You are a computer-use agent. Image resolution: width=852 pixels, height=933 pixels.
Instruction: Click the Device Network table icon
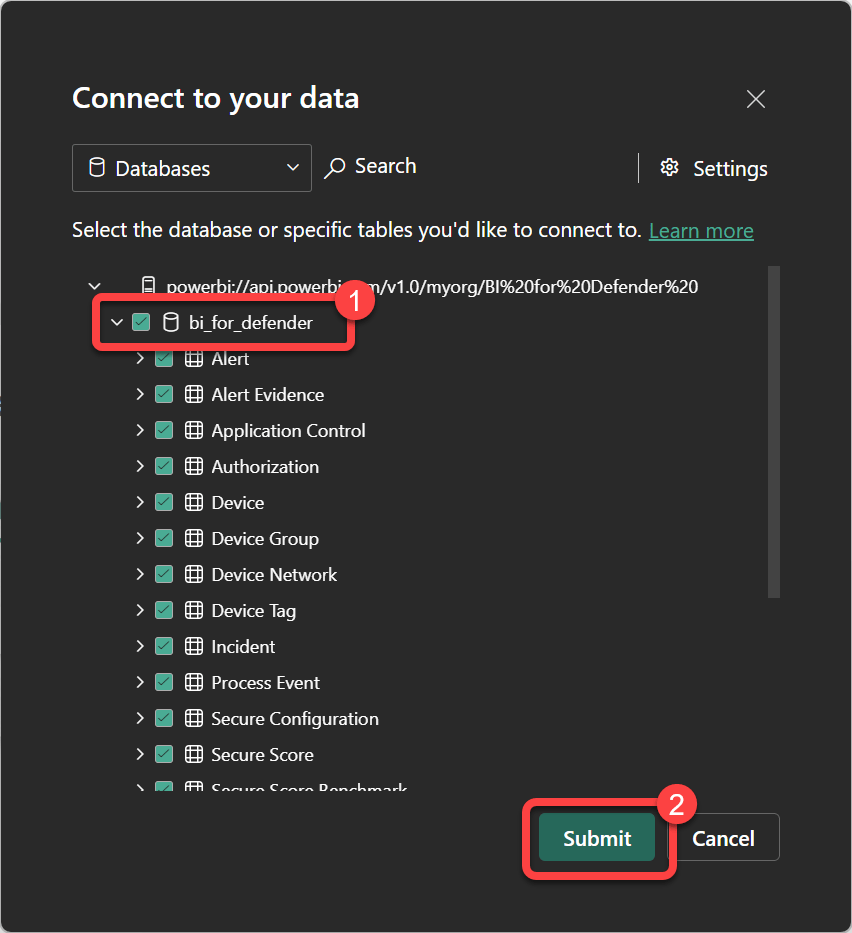(x=193, y=574)
